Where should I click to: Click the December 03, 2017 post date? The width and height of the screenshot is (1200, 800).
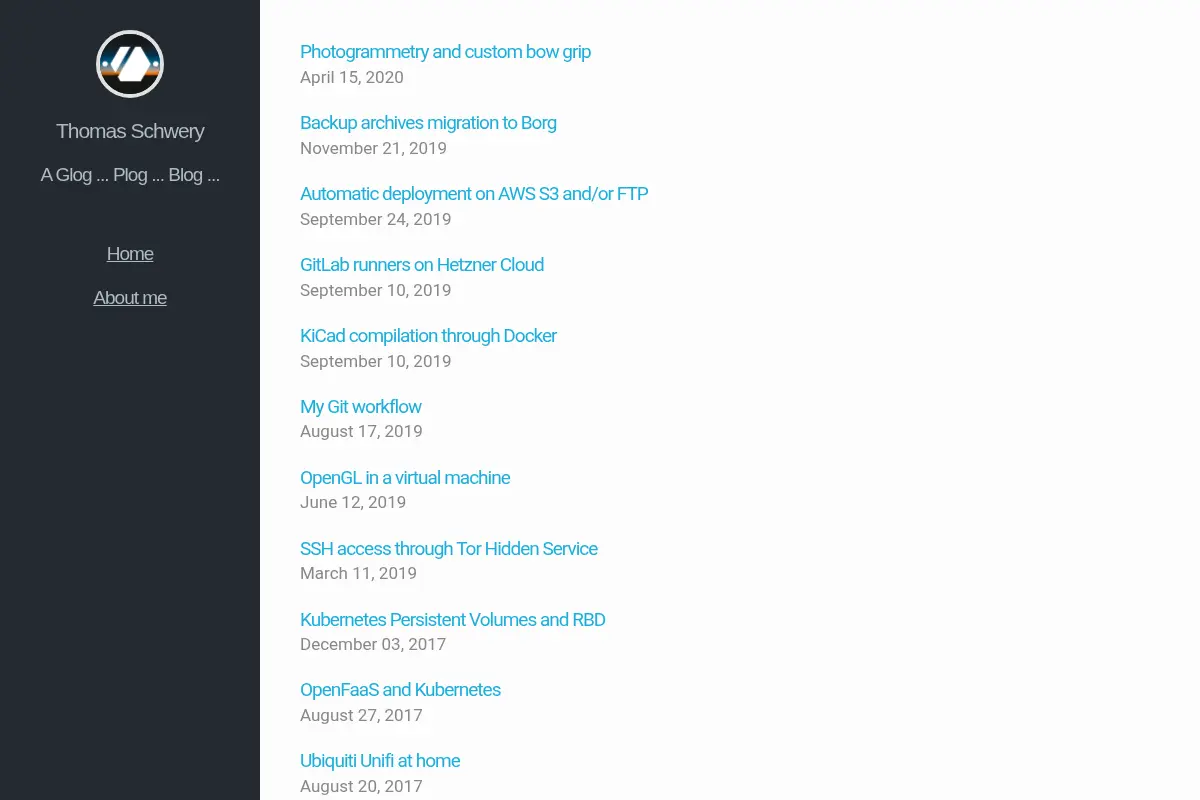tap(373, 645)
